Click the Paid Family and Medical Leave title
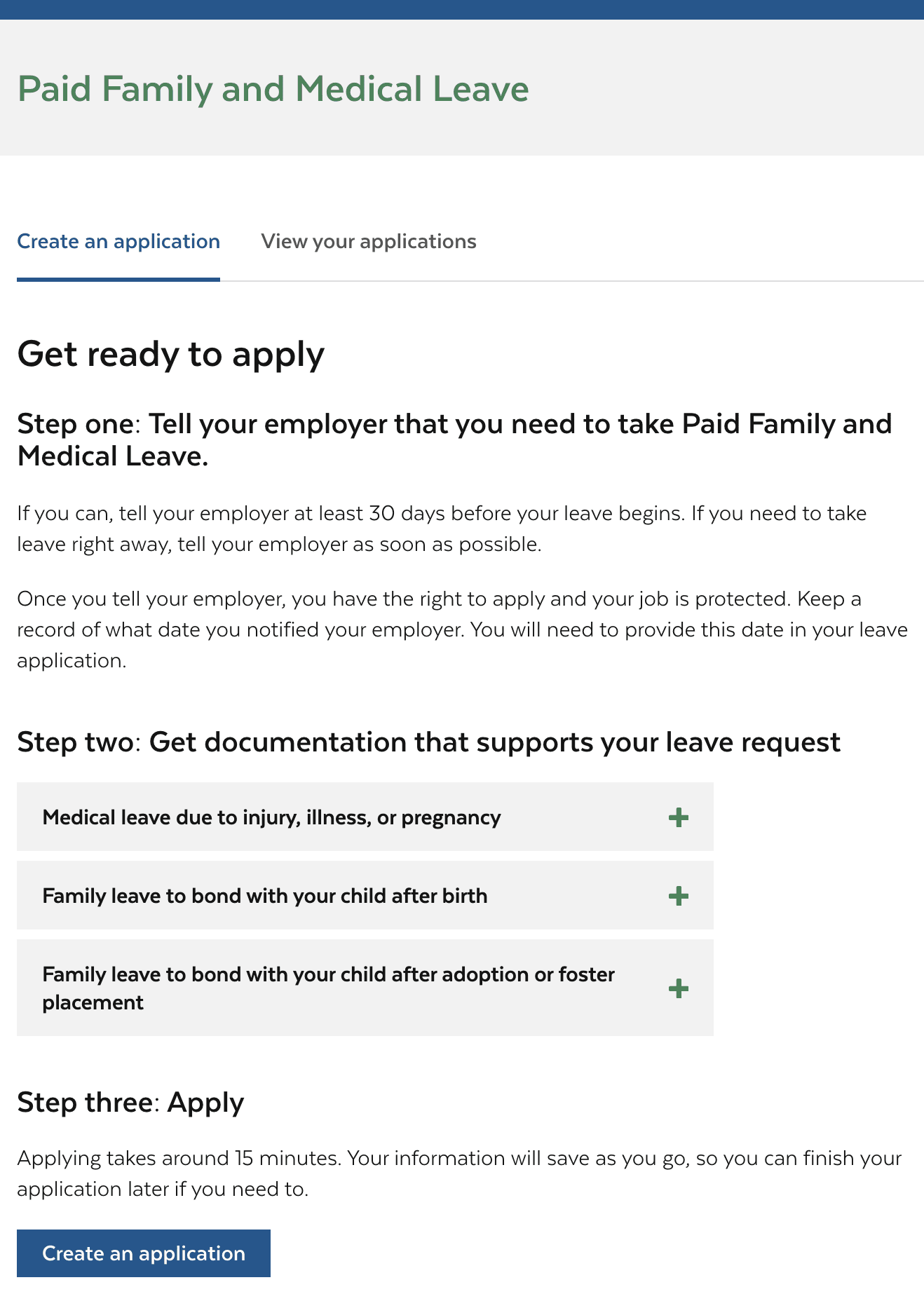 tap(273, 89)
